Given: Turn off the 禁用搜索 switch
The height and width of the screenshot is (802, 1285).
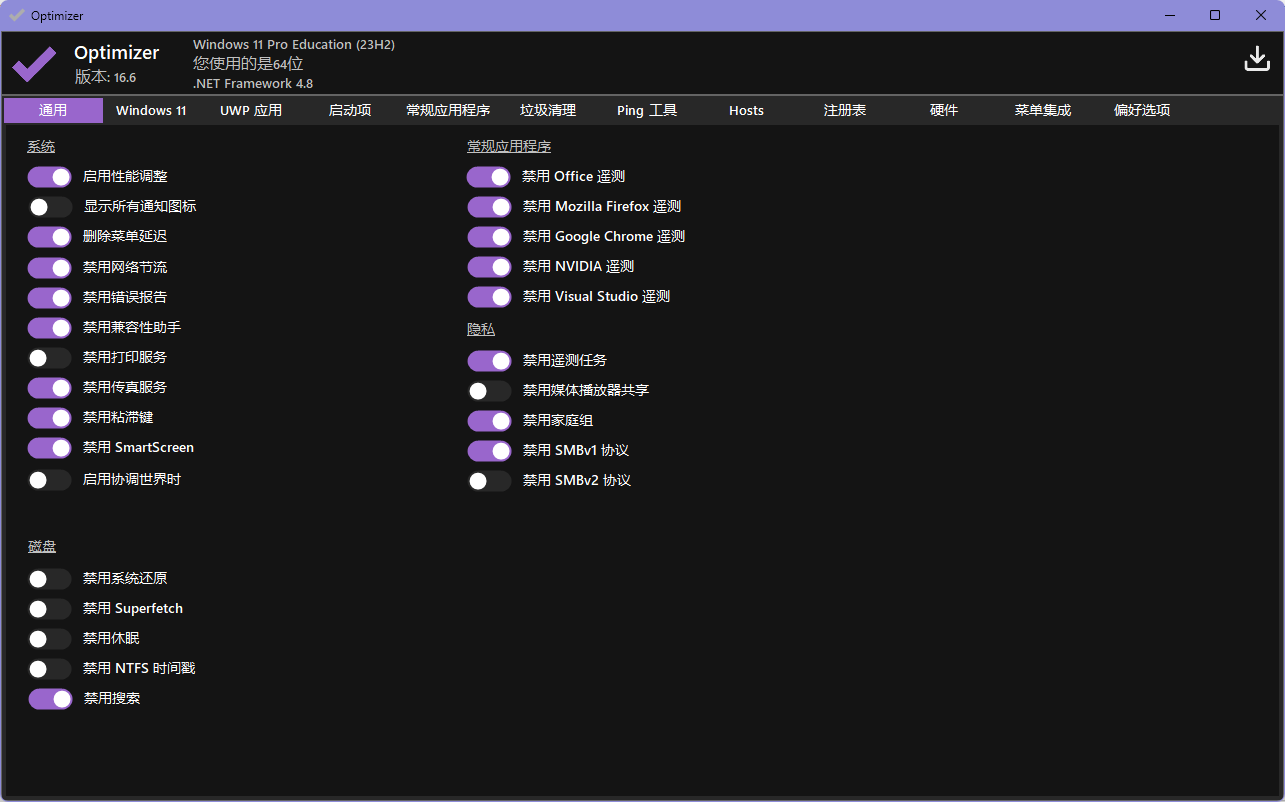Looking at the screenshot, I should pyautogui.click(x=49, y=699).
